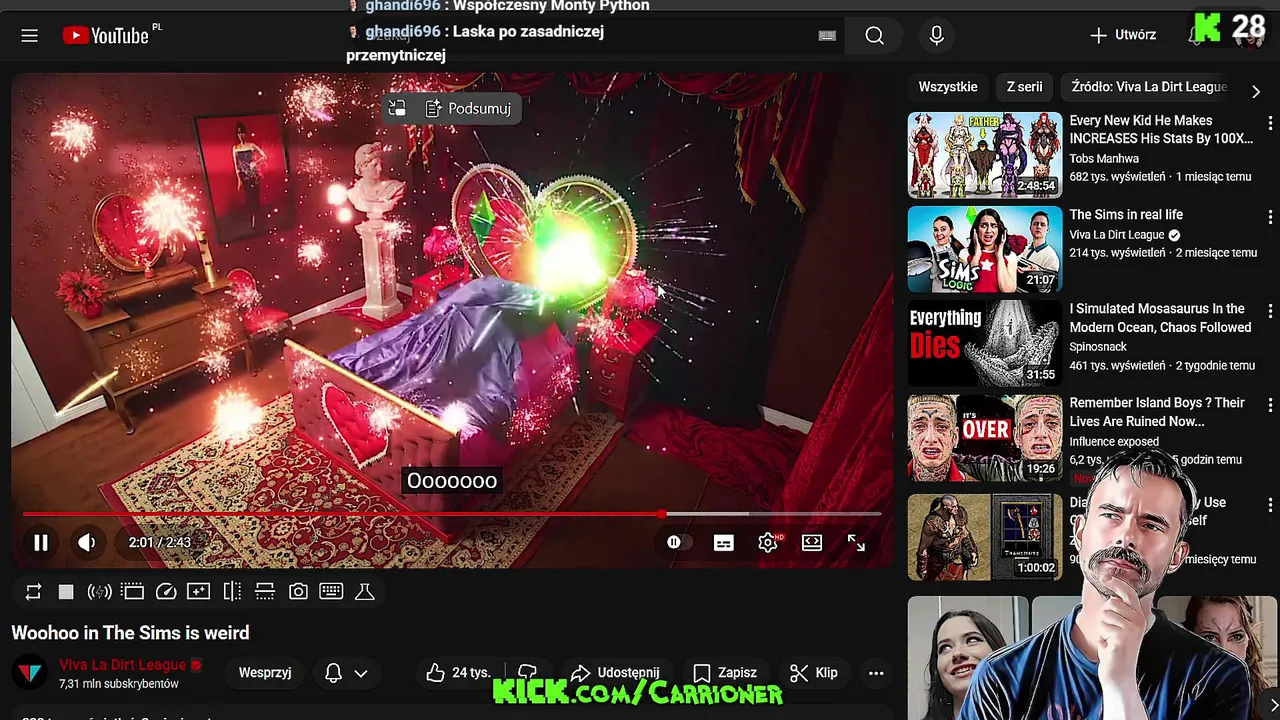Show next chips with the right chevron
1280x720 pixels.
point(1256,91)
